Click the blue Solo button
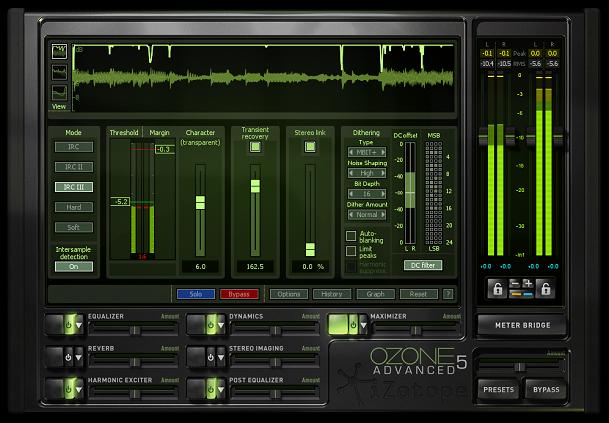 (x=196, y=294)
